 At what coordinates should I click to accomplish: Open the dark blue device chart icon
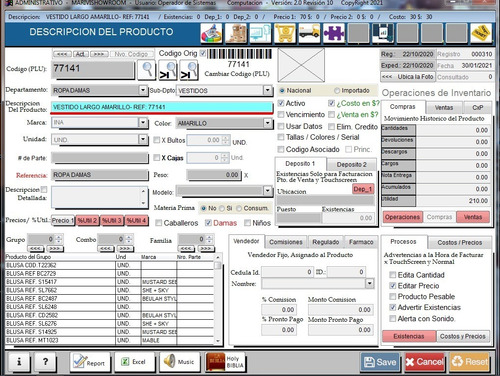383,33
